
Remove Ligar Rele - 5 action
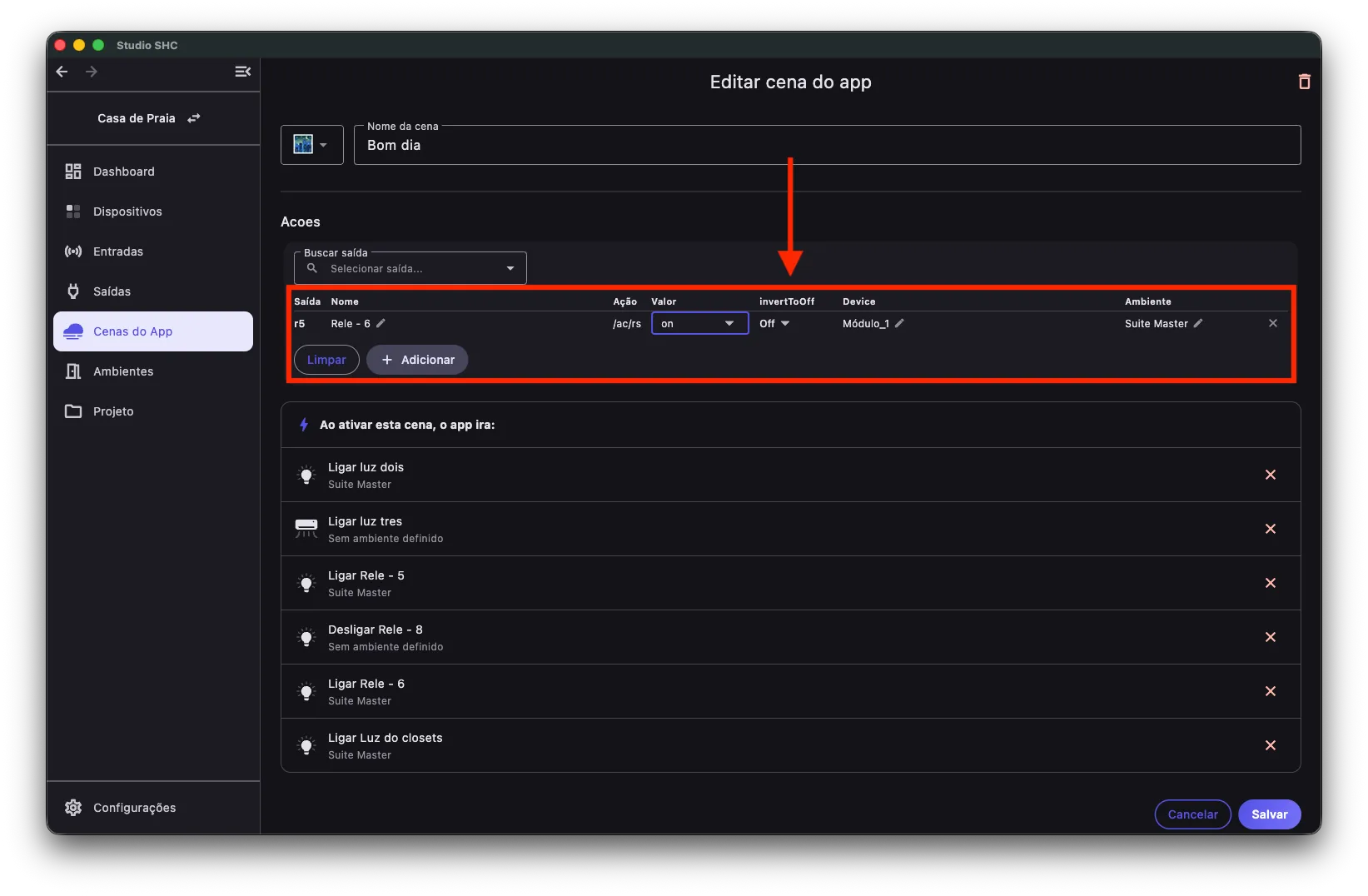(1271, 583)
